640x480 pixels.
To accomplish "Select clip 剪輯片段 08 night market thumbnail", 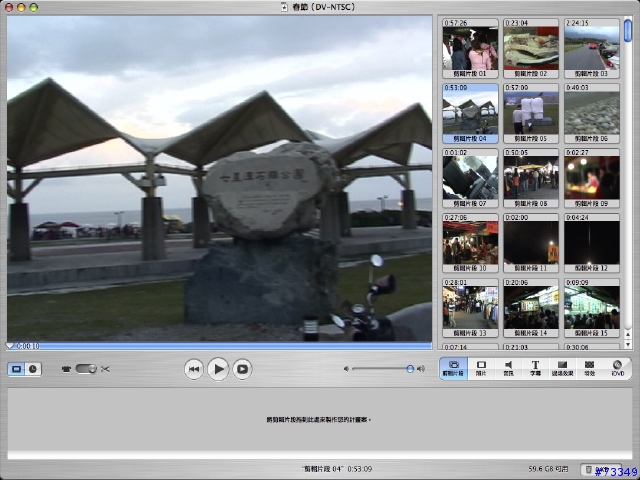I will 531,178.
